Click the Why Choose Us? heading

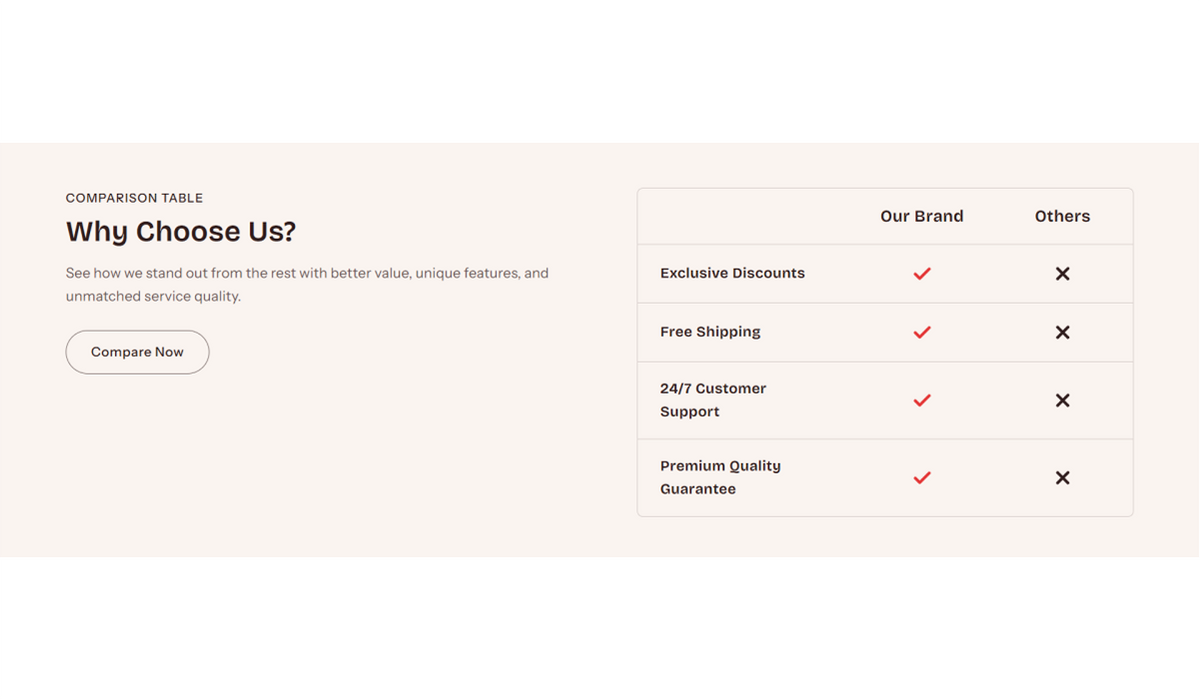tap(181, 232)
